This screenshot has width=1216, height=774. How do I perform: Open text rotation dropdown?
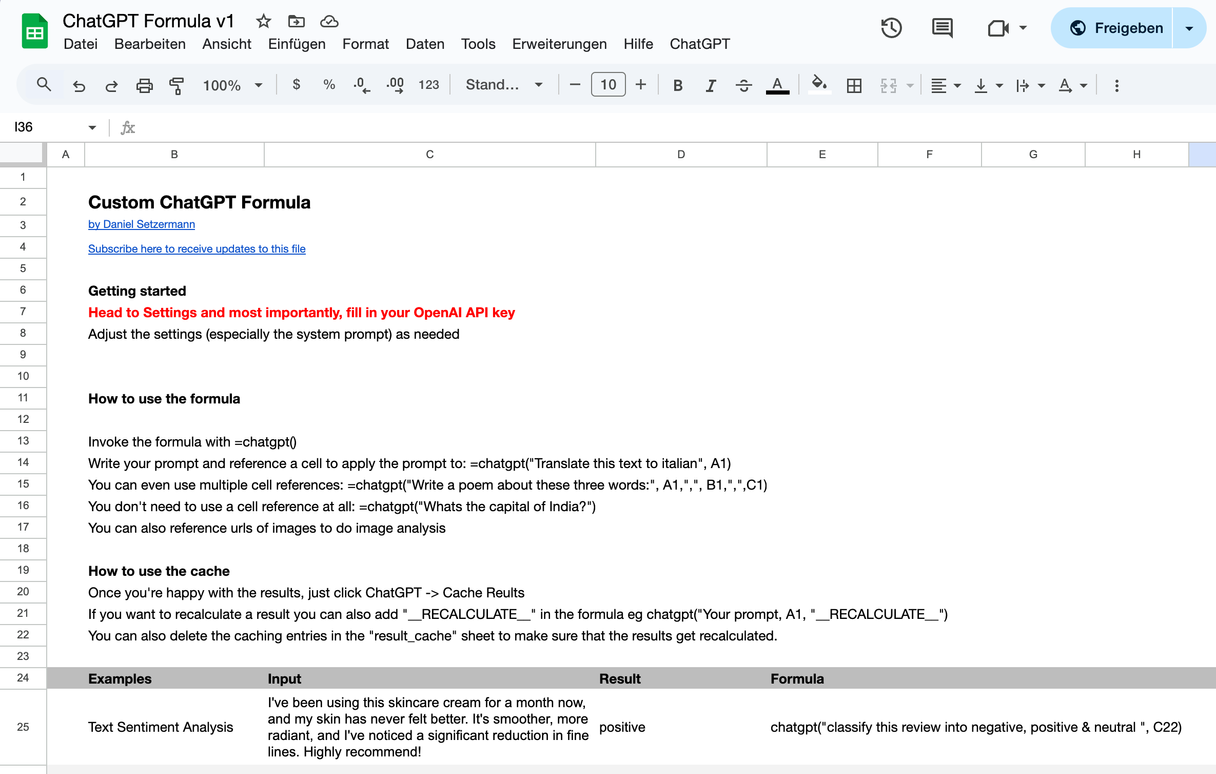pyautogui.click(x=1072, y=86)
